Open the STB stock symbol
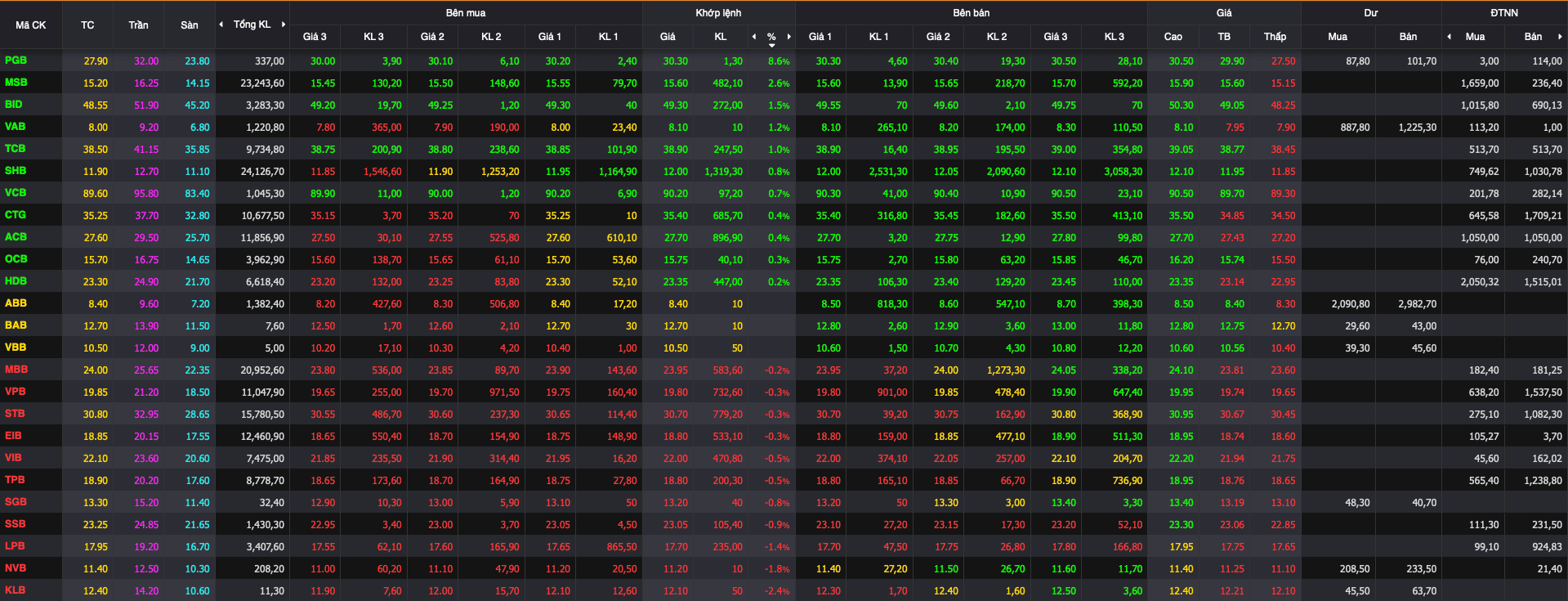 (15, 414)
